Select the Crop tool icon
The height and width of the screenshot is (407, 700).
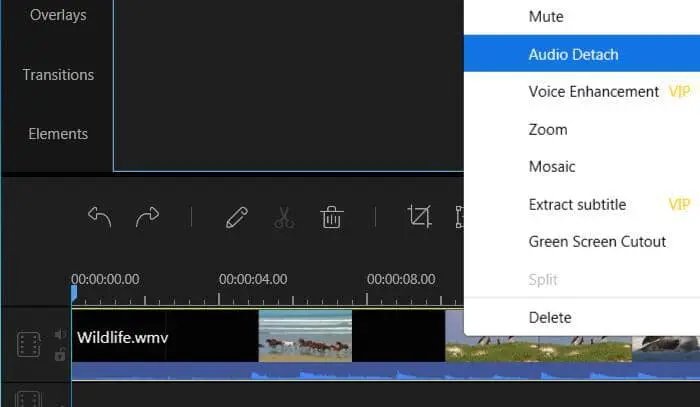coord(419,216)
